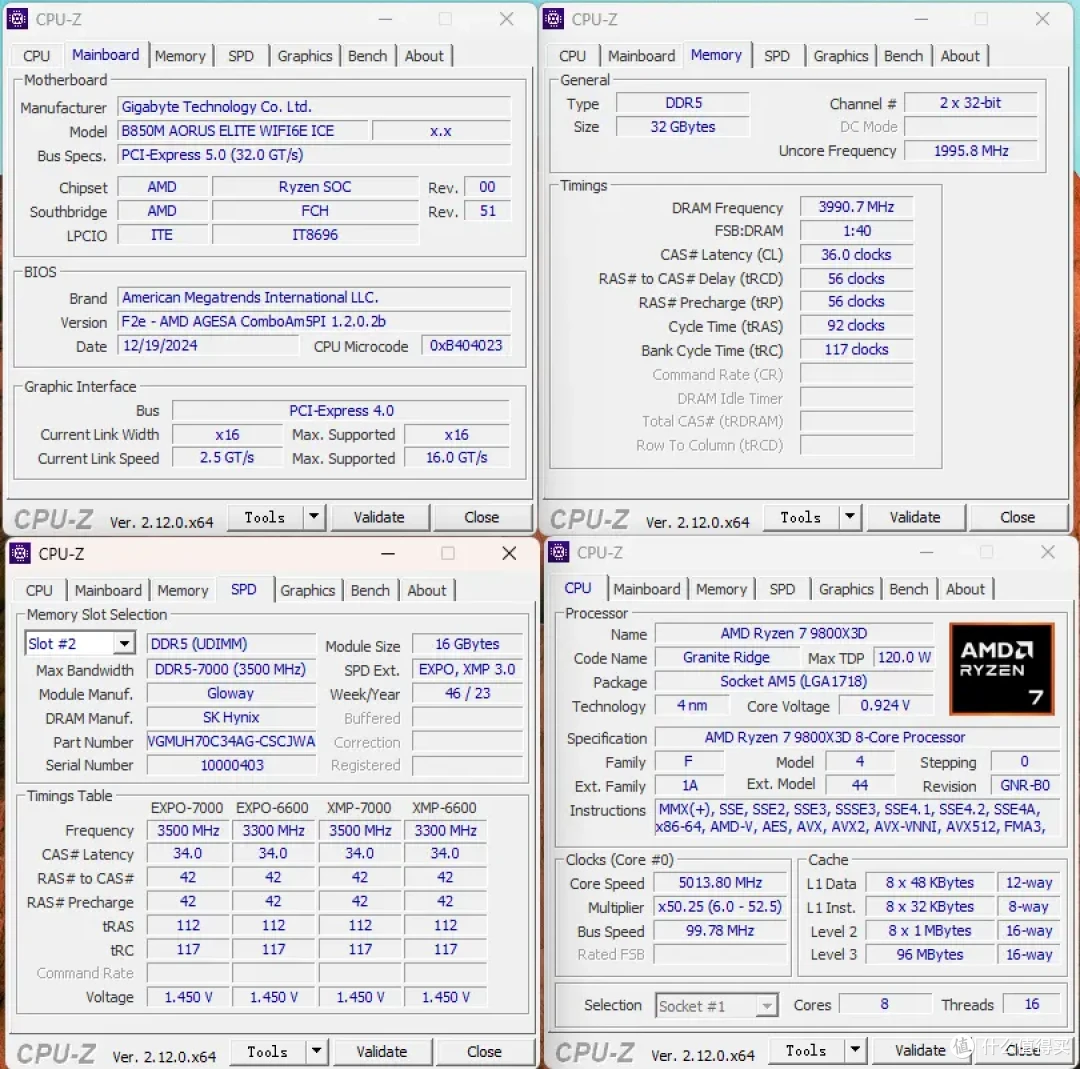Click CPU-Z app icon in CPU window title bar

click(x=559, y=552)
